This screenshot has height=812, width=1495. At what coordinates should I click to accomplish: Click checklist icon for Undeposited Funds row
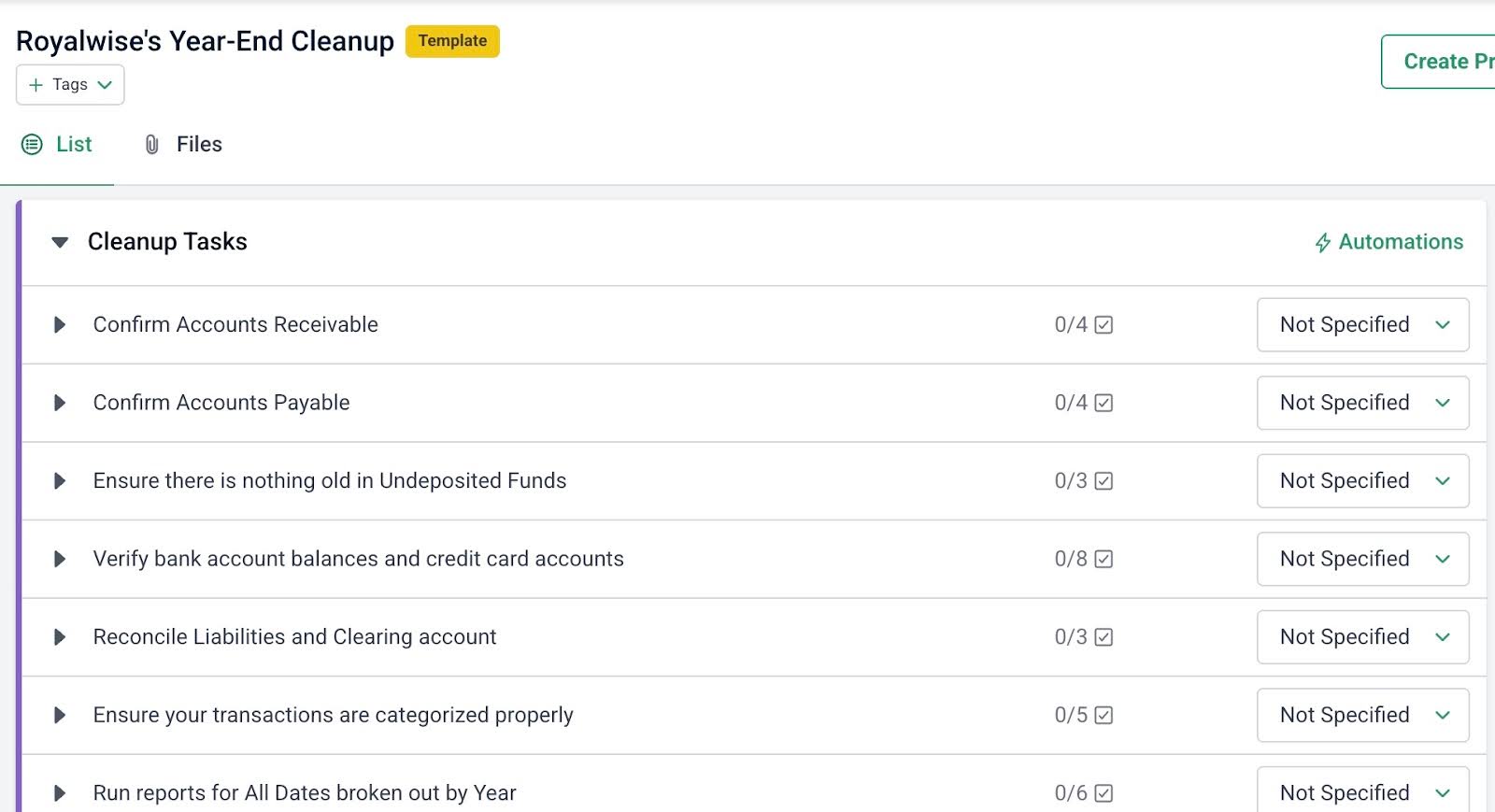click(1103, 481)
